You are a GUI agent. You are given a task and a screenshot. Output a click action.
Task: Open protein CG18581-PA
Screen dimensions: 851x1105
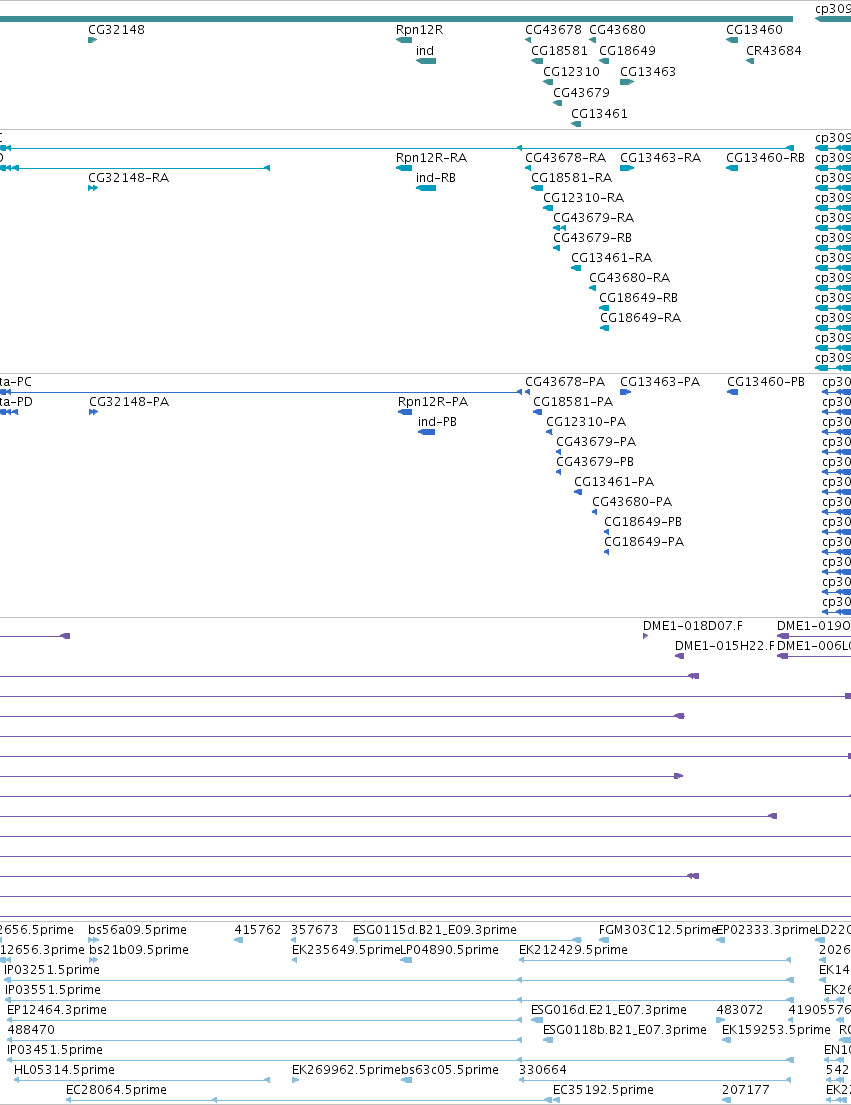(x=573, y=402)
